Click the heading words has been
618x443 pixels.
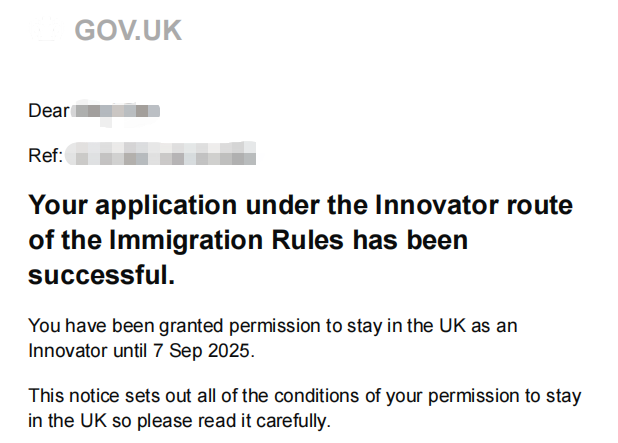click(x=410, y=240)
